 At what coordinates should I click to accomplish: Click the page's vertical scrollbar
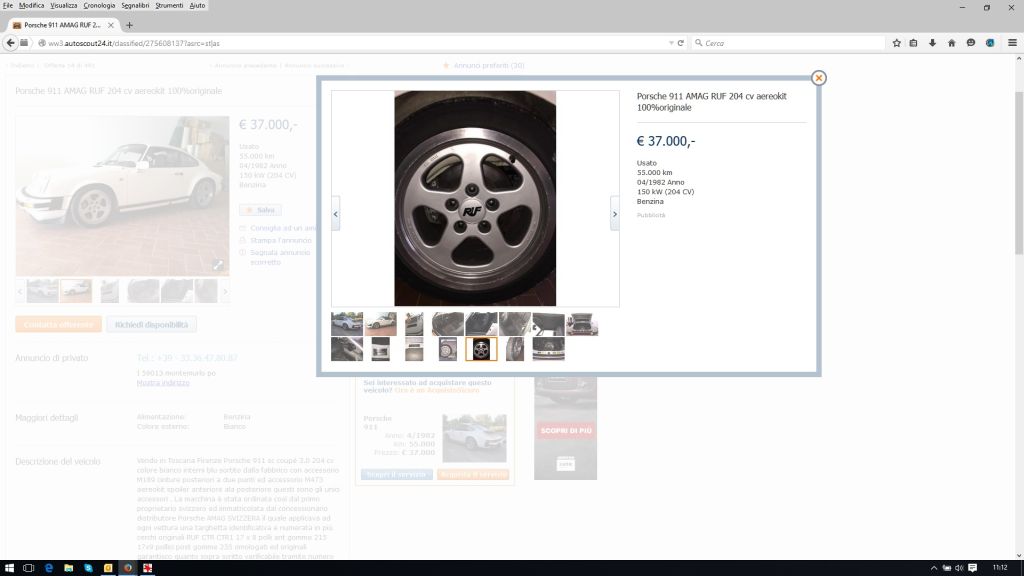[x=1019, y=173]
